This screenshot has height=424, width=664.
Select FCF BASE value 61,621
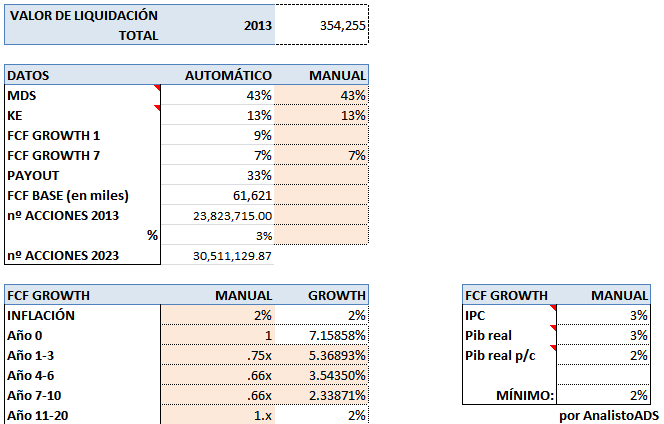pyautogui.click(x=218, y=195)
